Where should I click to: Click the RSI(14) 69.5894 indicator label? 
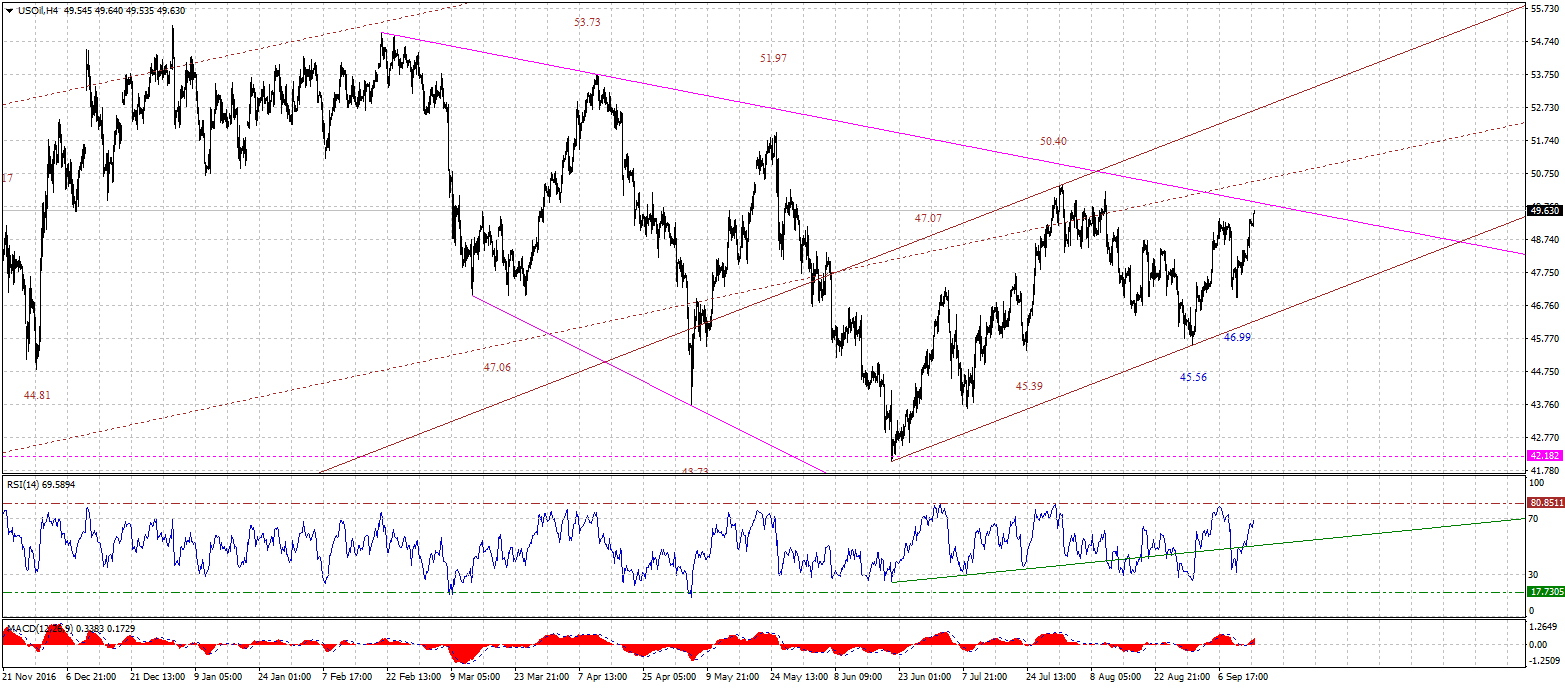point(40,485)
